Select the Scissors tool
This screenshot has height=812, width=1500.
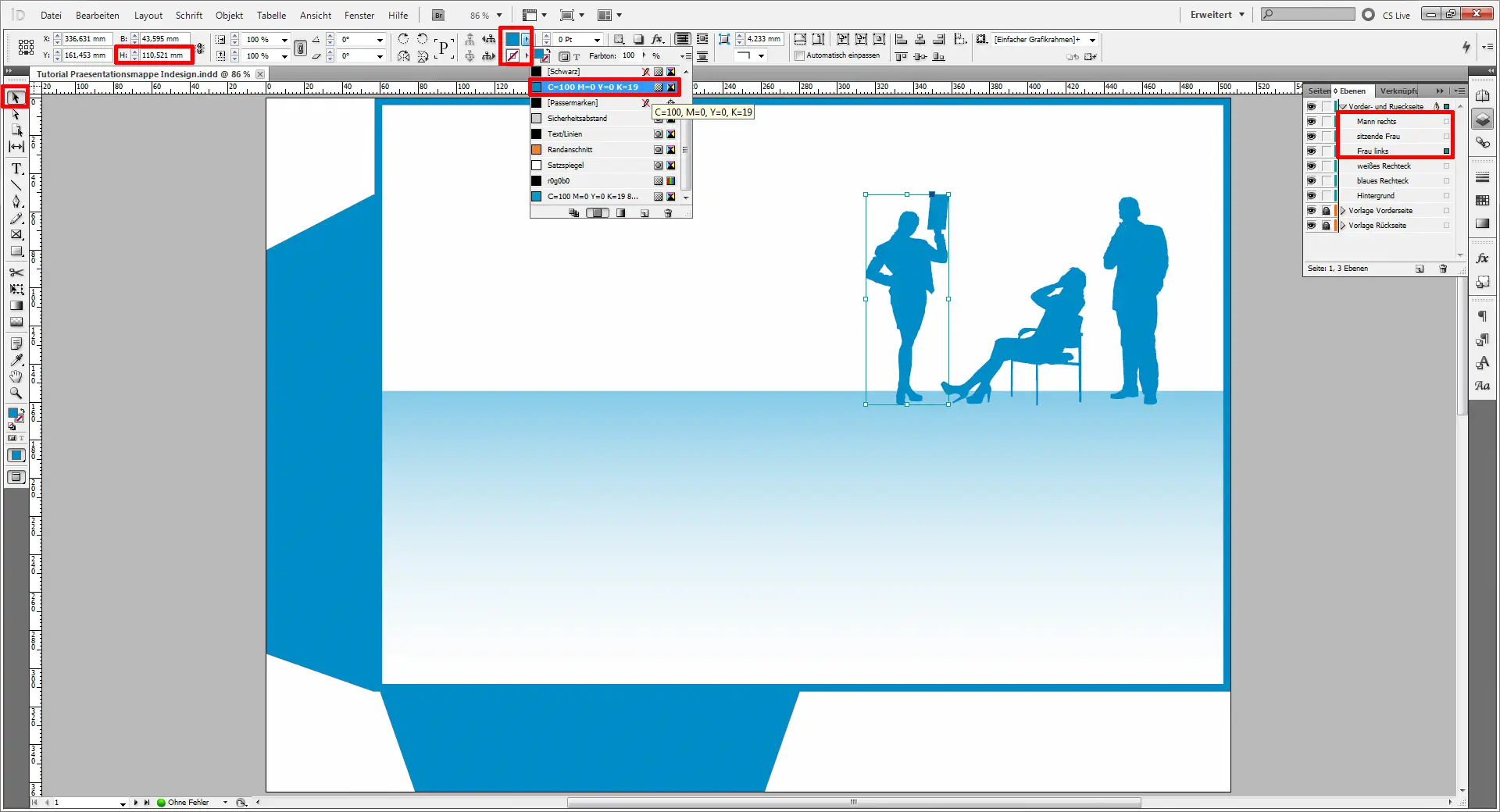[x=15, y=273]
